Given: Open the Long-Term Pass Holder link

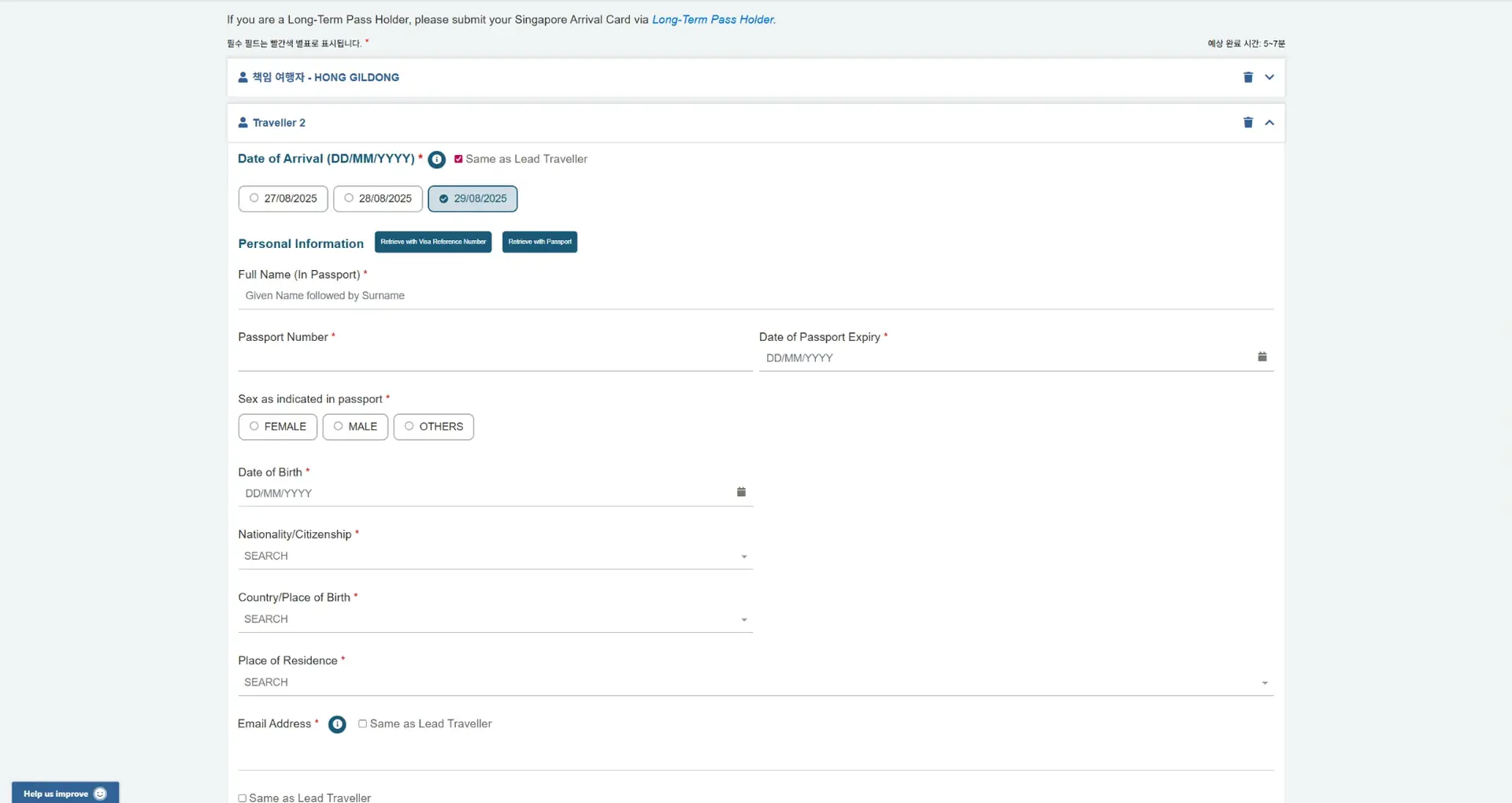Looking at the screenshot, I should (713, 20).
